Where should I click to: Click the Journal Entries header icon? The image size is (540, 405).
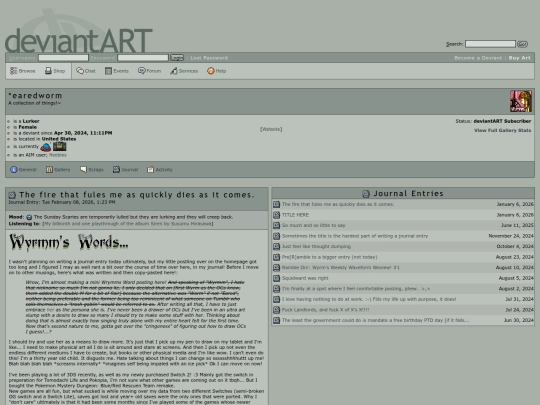366,194
